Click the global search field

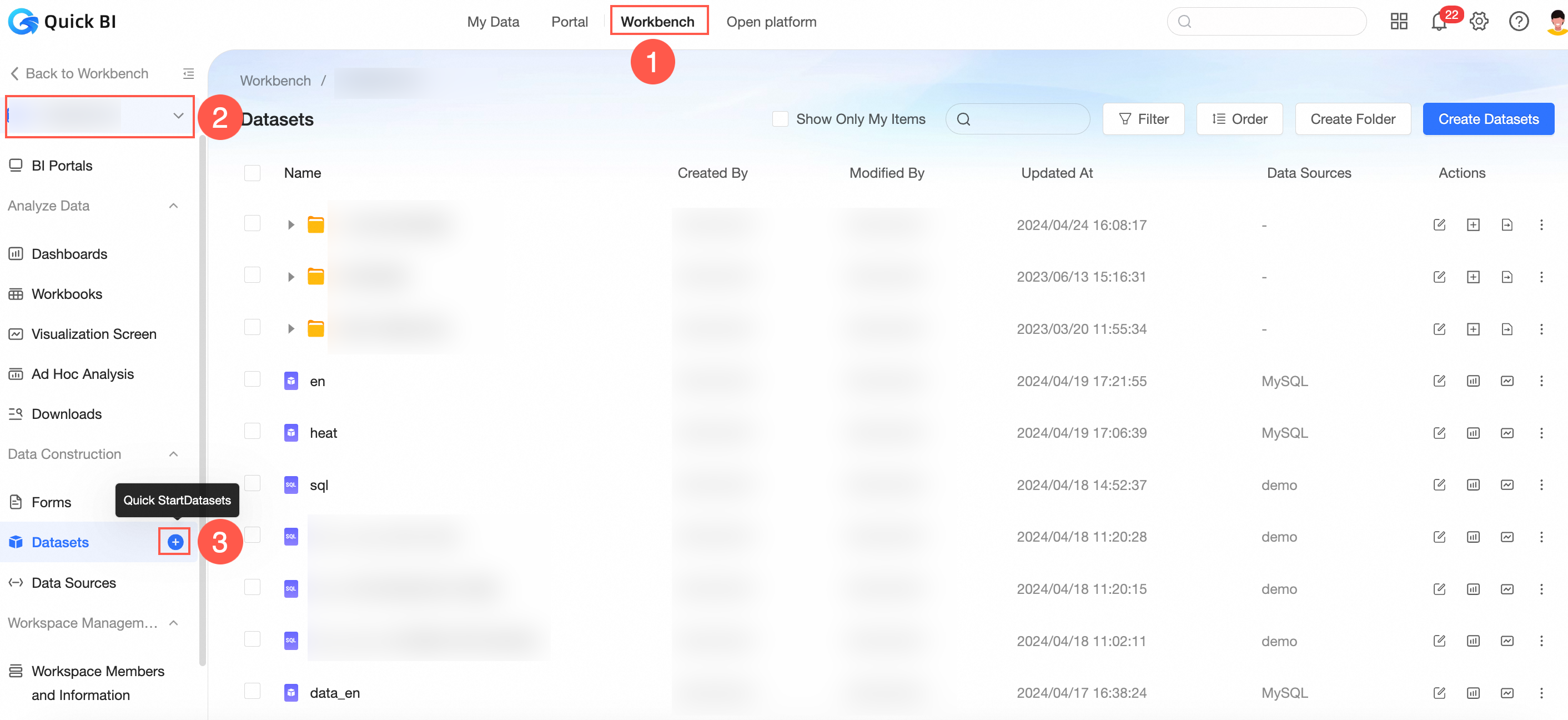click(1266, 22)
